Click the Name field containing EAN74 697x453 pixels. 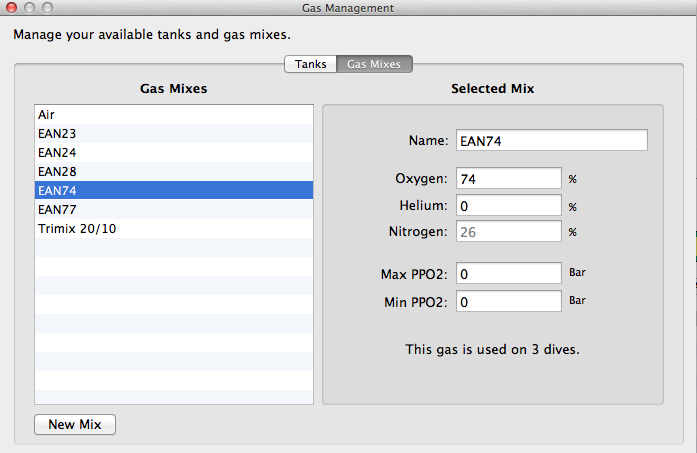[551, 141]
